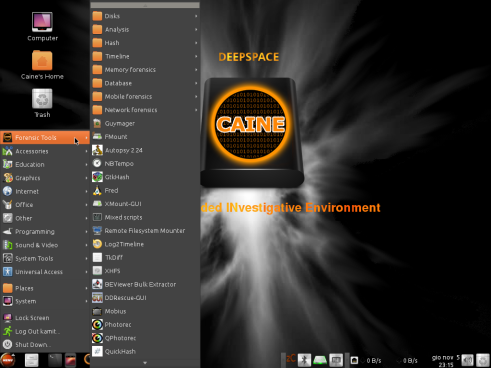Click the network speed monitor showing 0 B/s
This screenshot has height=368, width=491.
[384, 360]
